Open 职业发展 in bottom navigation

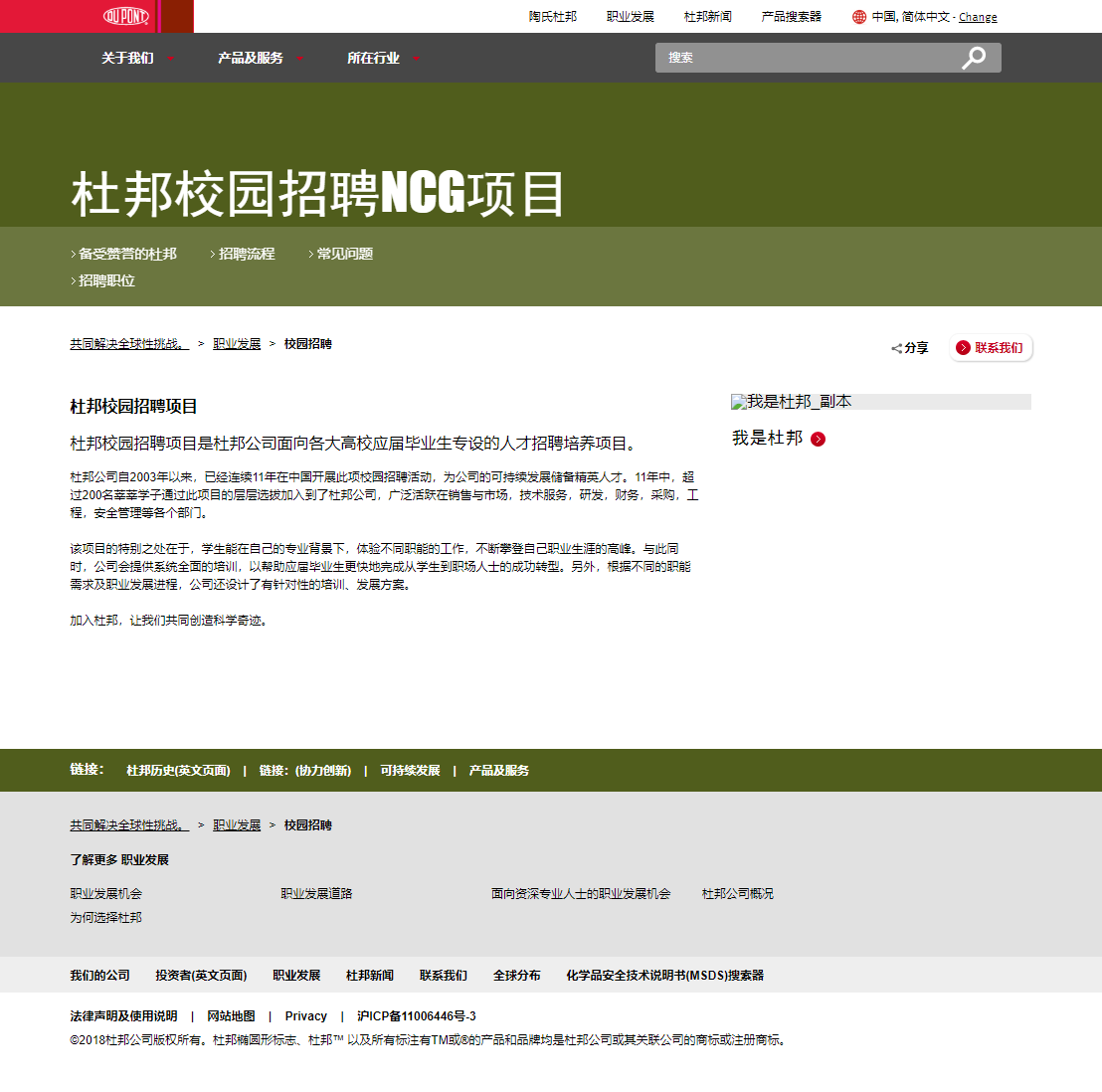click(296, 976)
